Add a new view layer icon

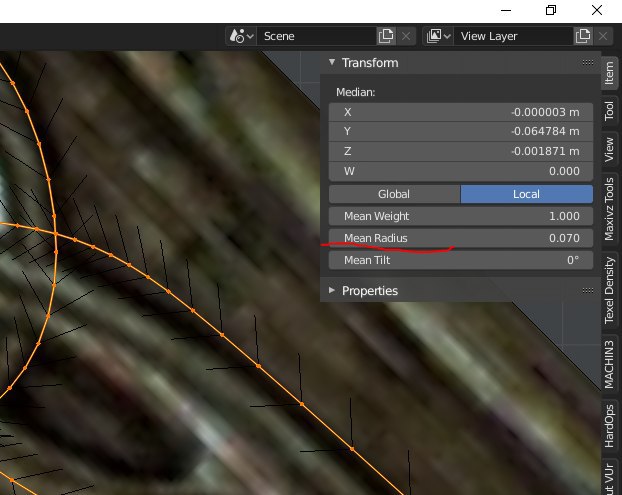coord(583,36)
